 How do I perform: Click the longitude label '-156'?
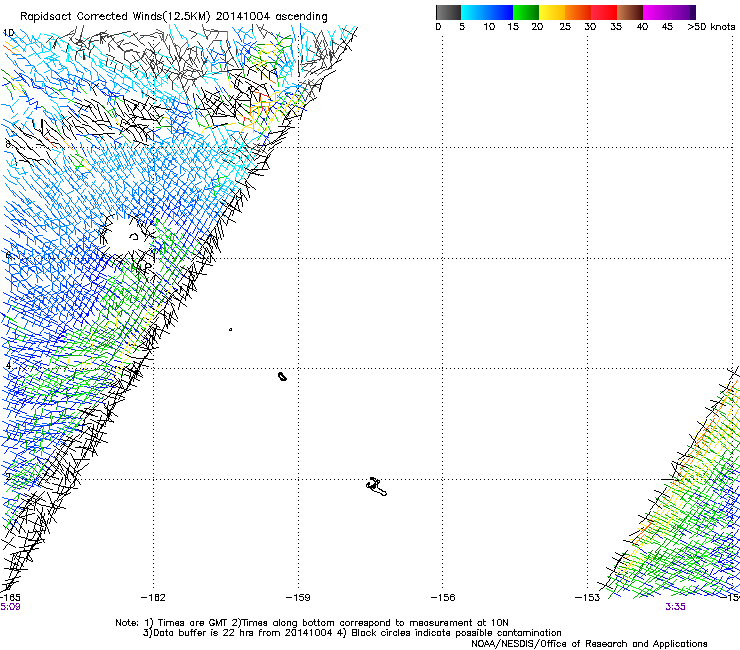(443, 598)
